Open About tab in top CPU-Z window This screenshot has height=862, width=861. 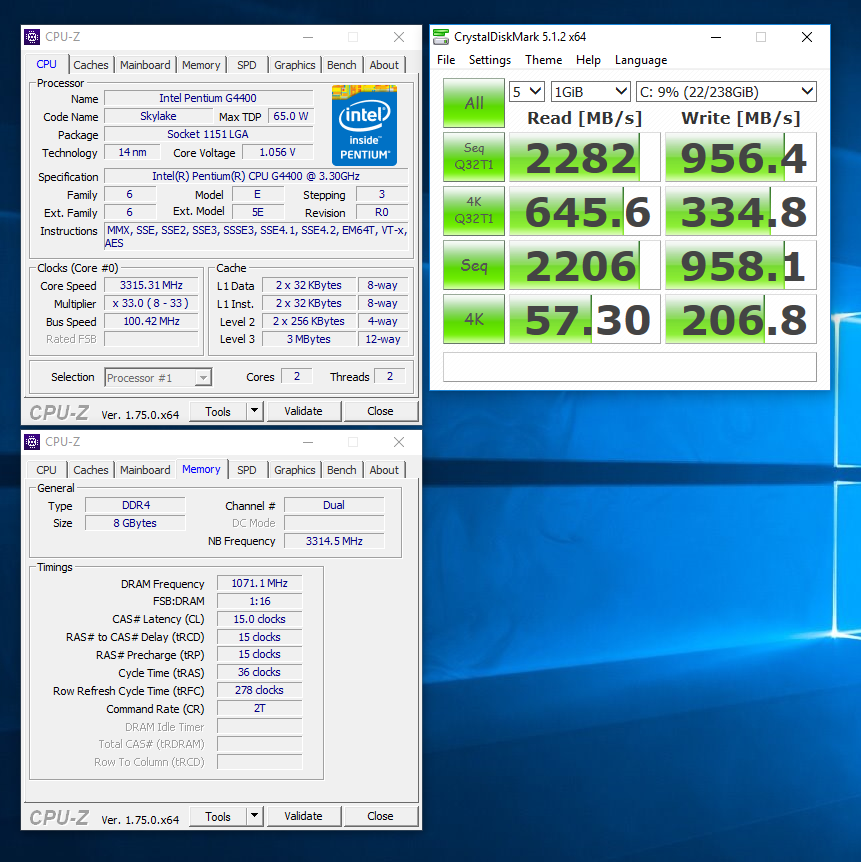[x=384, y=65]
